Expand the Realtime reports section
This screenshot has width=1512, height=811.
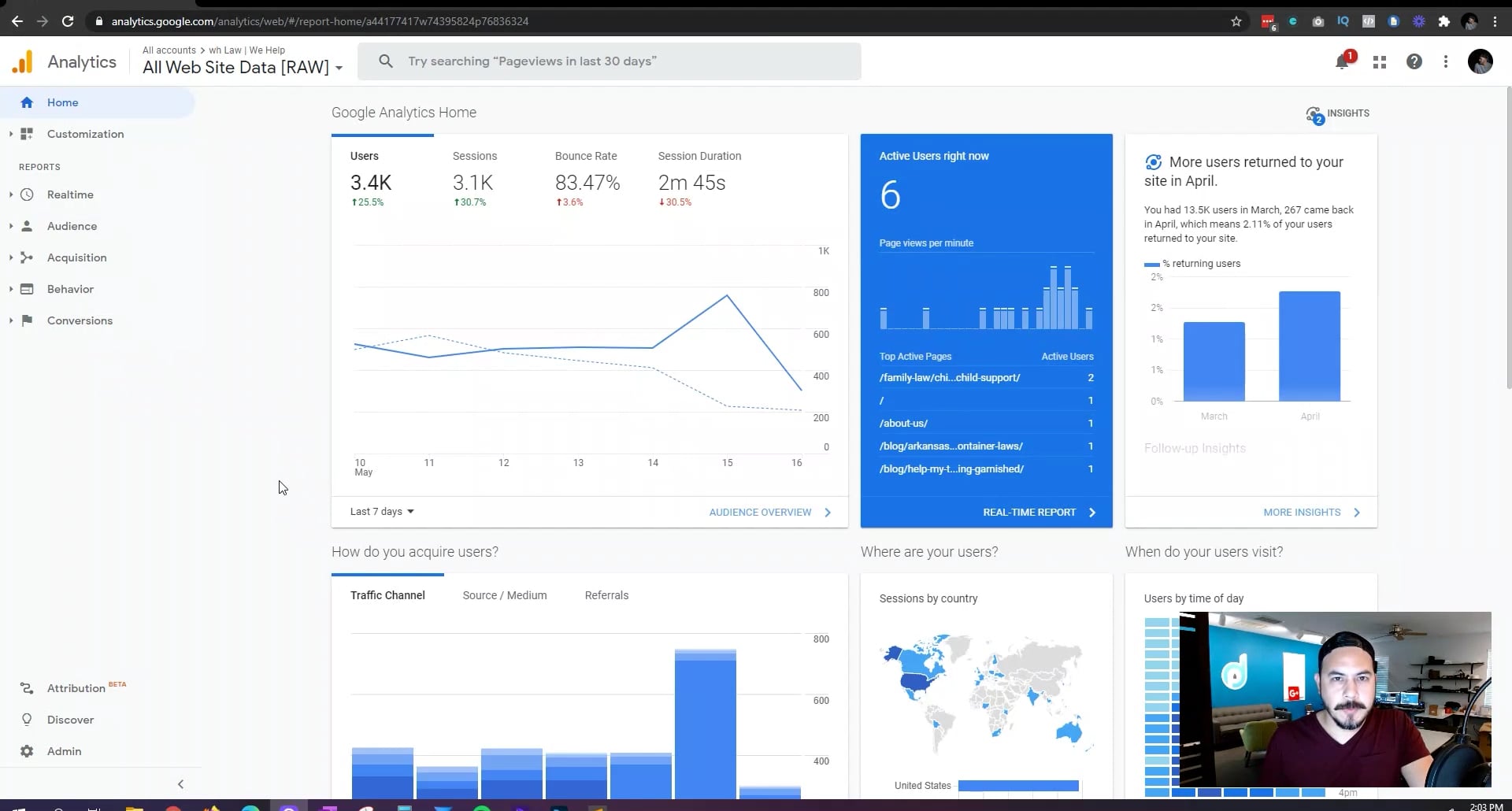(x=11, y=194)
